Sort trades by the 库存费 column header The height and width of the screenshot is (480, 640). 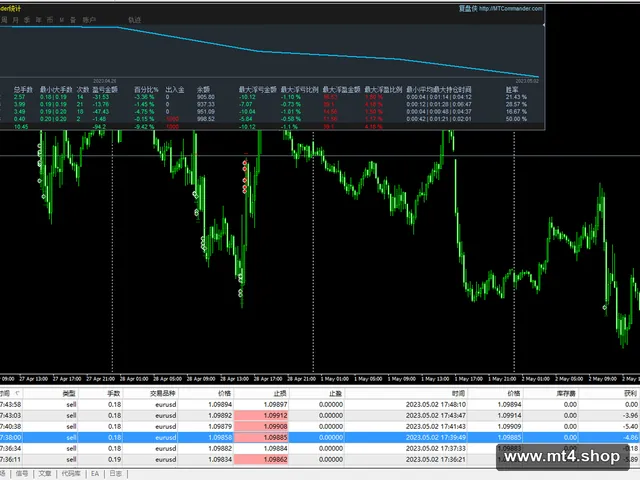566,393
